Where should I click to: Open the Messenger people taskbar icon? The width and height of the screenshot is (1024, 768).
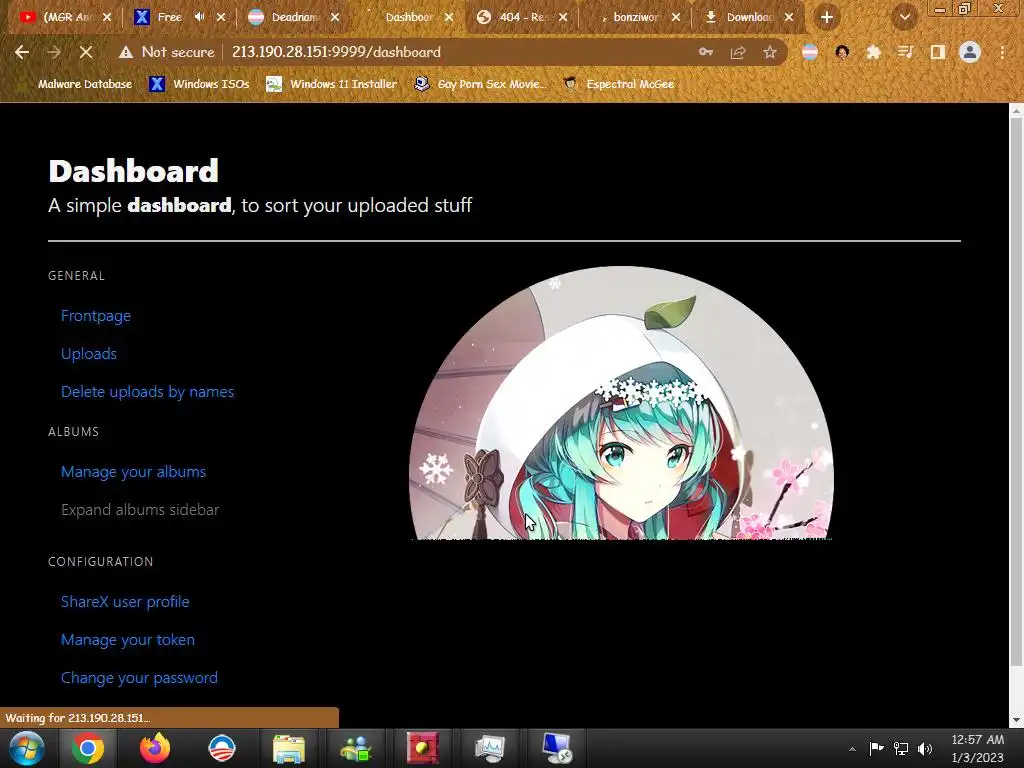(x=355, y=748)
